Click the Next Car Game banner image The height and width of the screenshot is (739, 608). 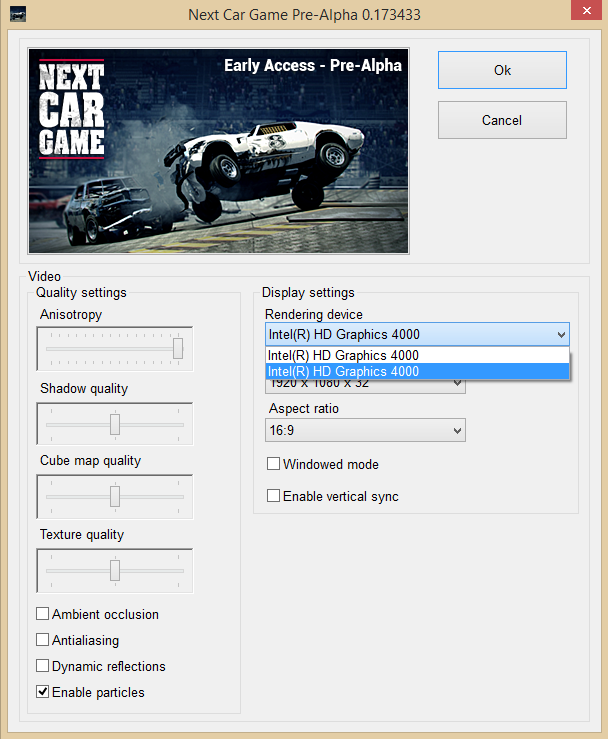click(218, 151)
